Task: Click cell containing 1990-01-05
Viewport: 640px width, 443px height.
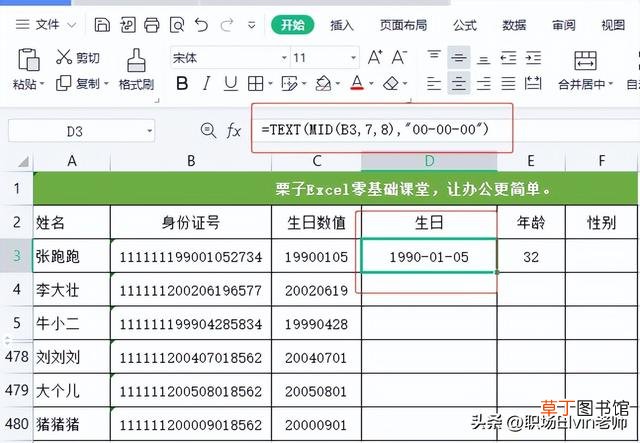Action: (x=429, y=256)
